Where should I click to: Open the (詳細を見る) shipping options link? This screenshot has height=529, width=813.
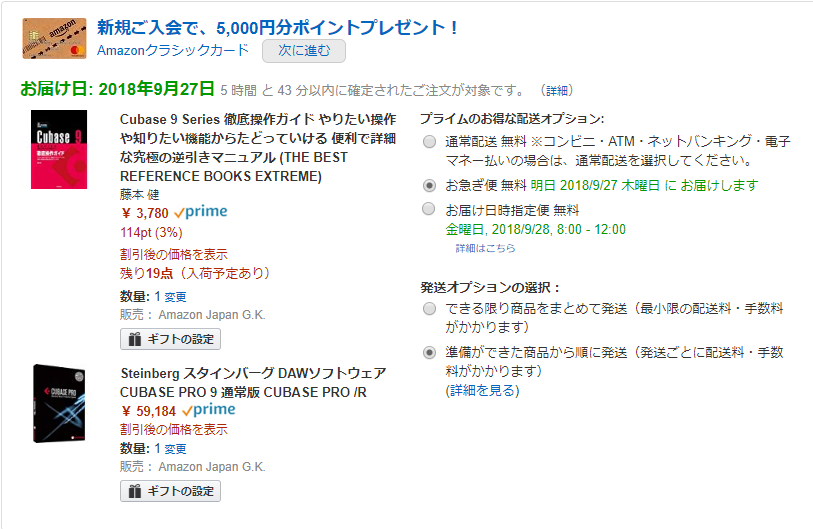coord(482,391)
